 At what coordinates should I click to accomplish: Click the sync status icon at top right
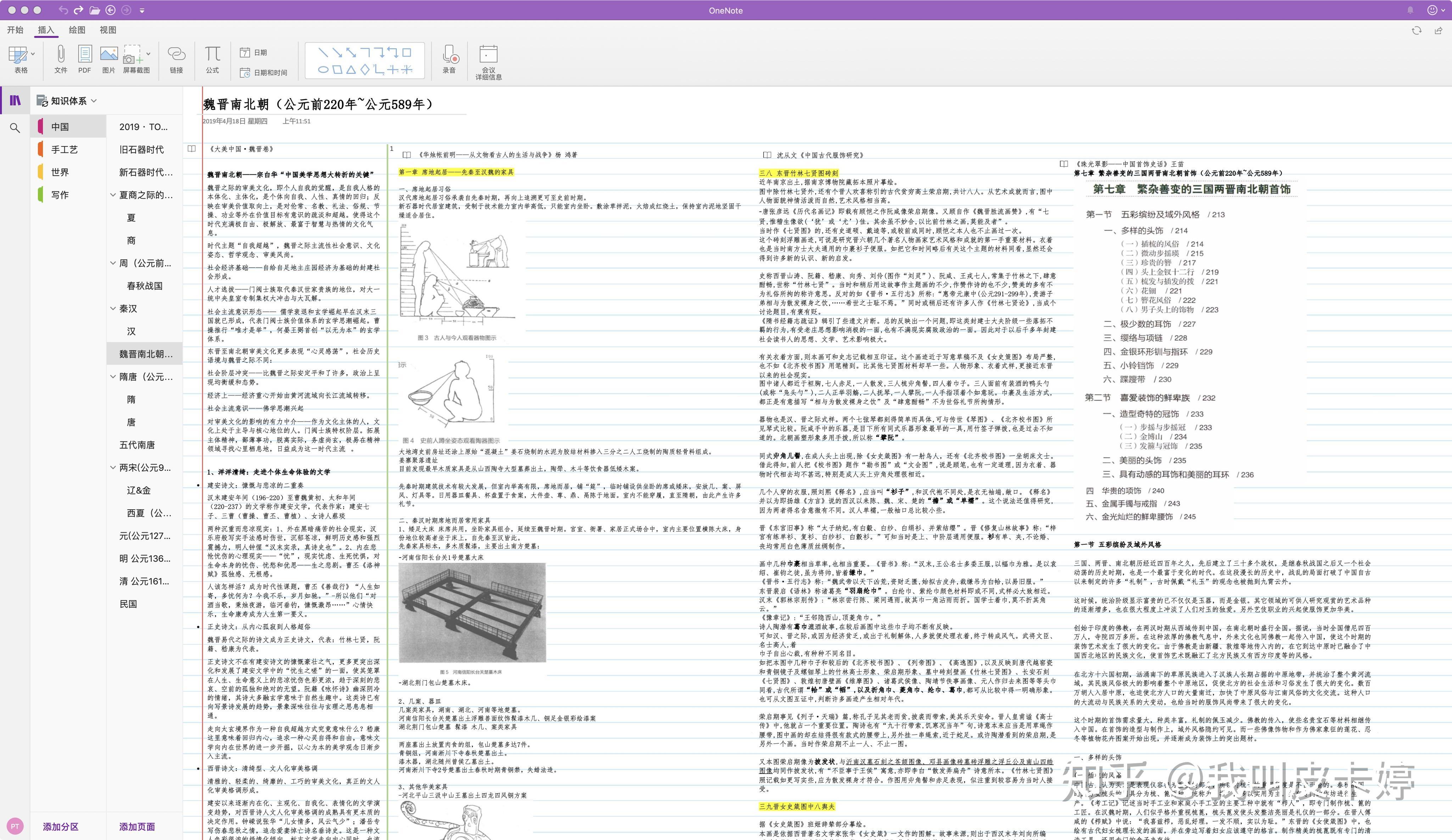coord(1416,30)
